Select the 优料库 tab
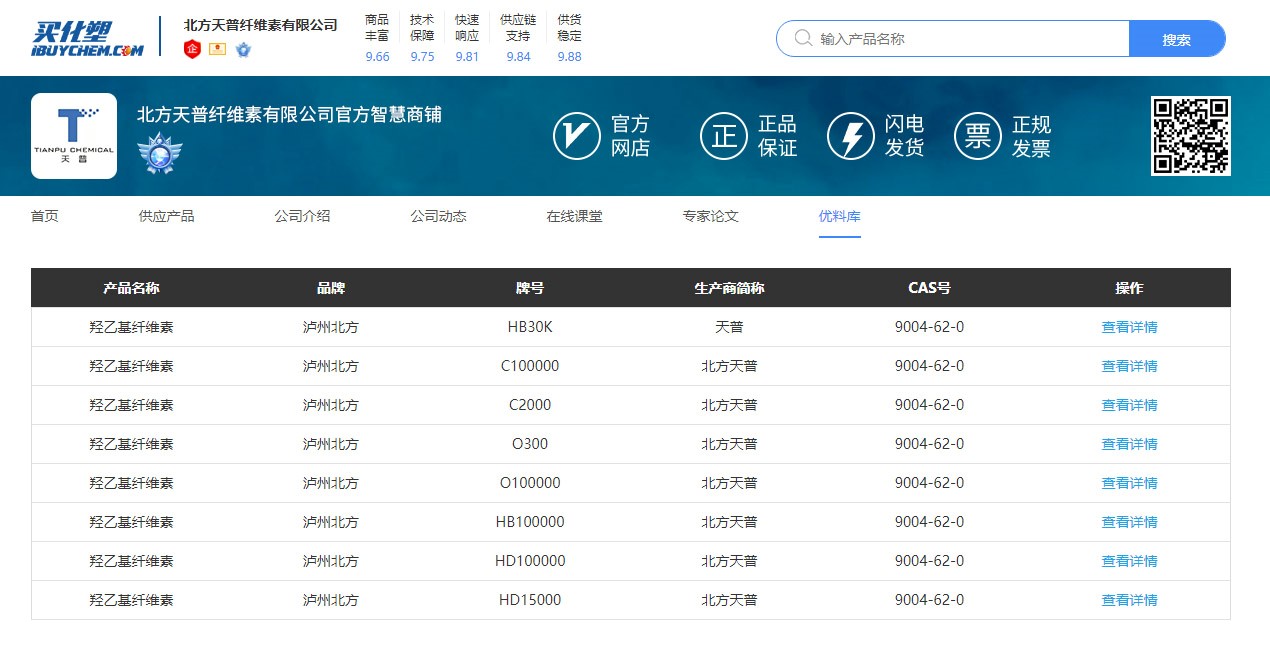Viewport: 1270px width, 647px height. click(840, 216)
